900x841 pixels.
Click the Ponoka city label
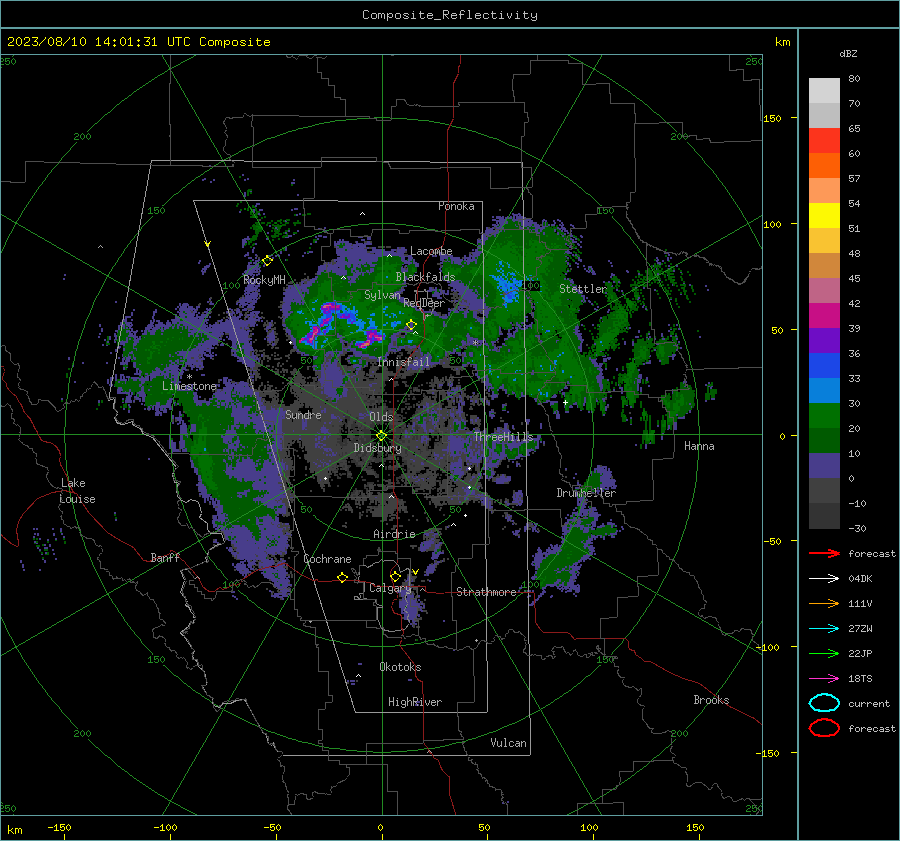point(456,206)
